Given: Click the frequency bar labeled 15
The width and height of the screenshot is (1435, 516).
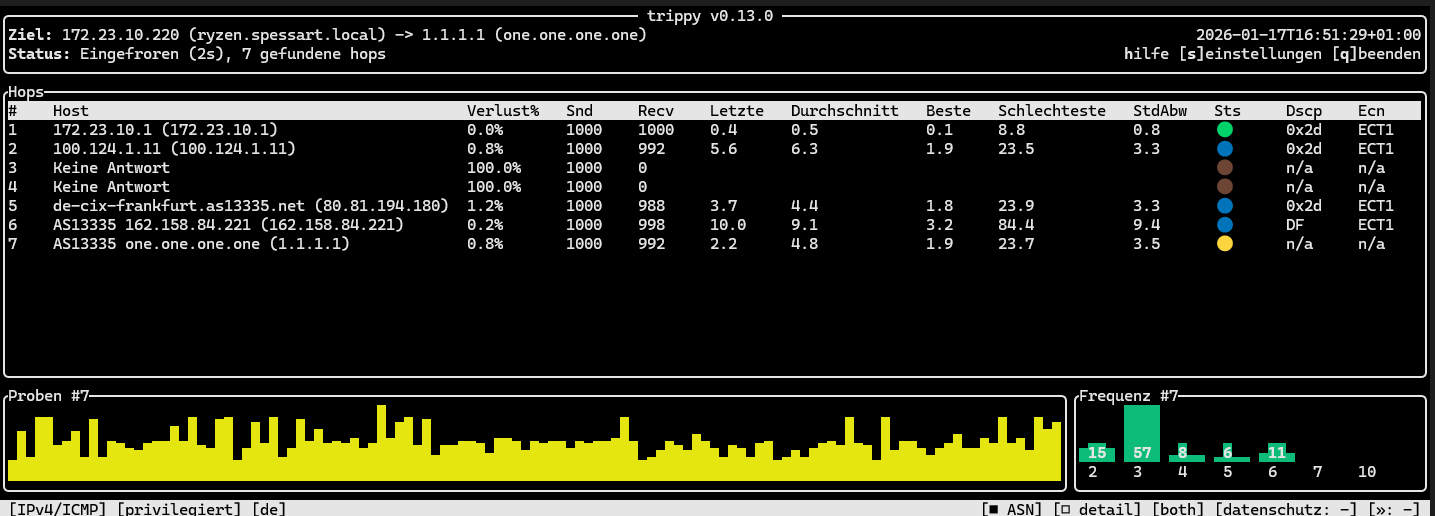Looking at the screenshot, I should tap(1097, 453).
